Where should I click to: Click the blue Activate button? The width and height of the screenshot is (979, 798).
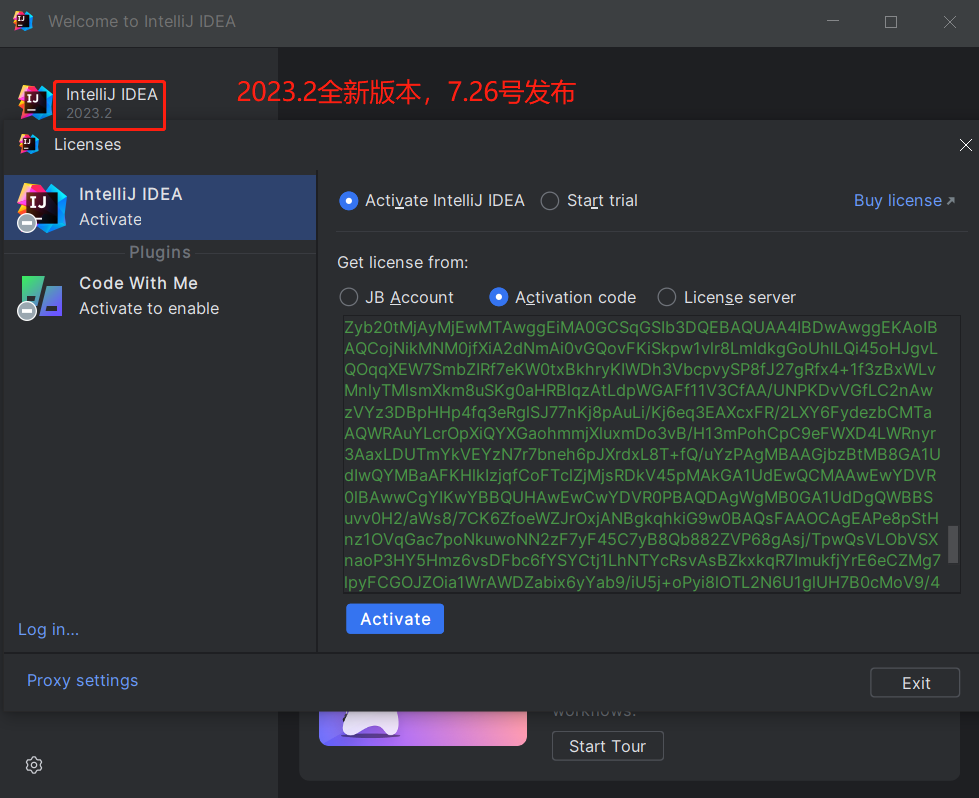[x=395, y=619]
